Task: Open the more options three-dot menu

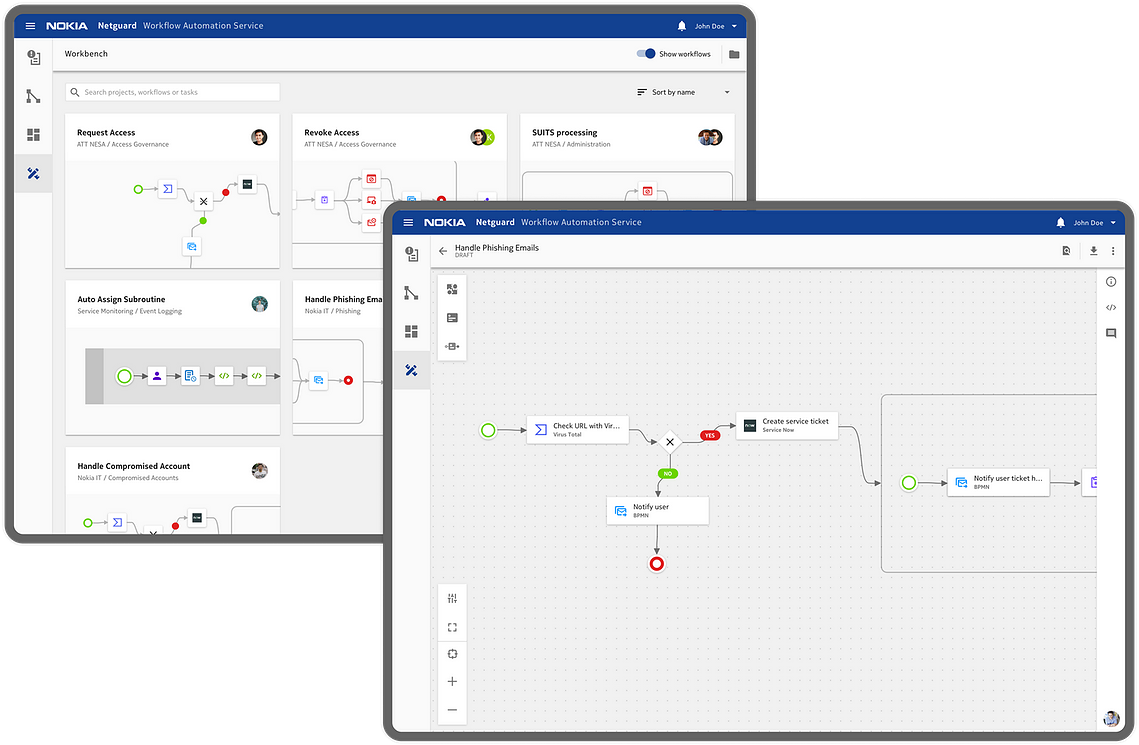Action: pyautogui.click(x=1113, y=251)
